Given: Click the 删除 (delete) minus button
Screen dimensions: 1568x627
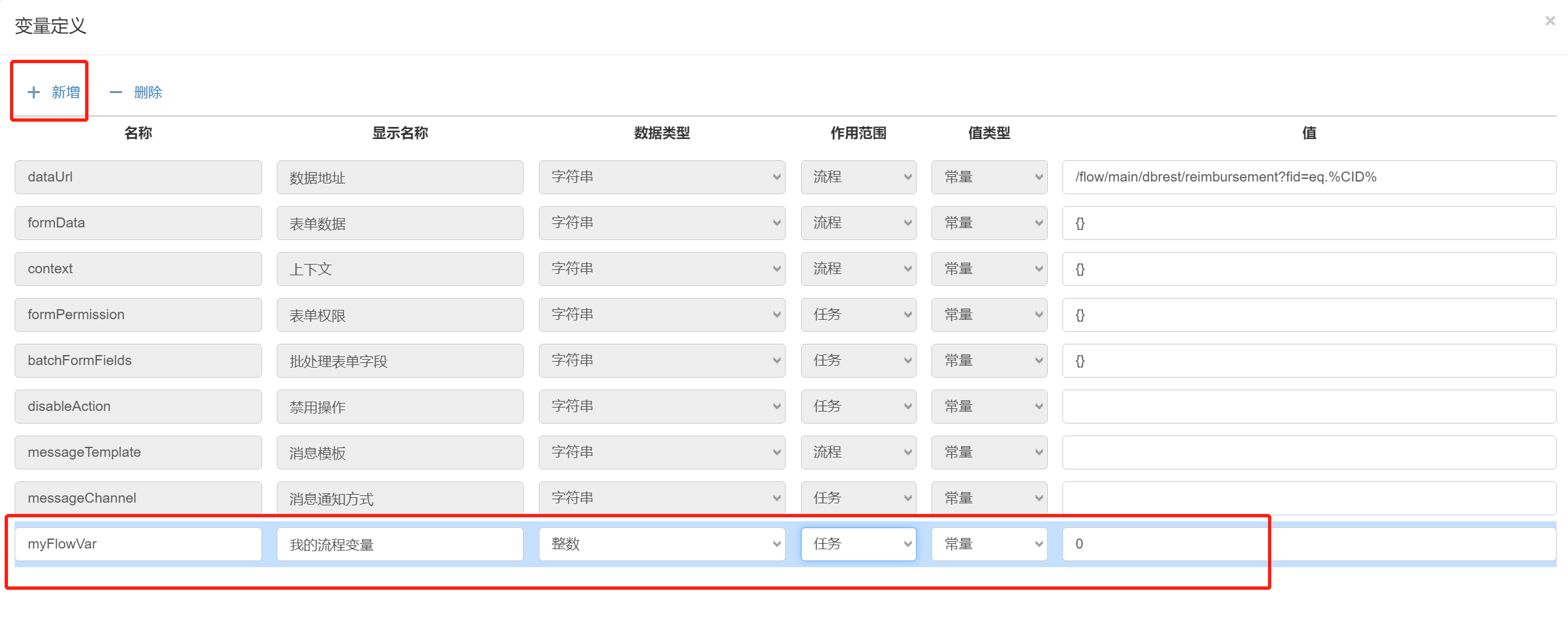Looking at the screenshot, I should [x=136, y=92].
